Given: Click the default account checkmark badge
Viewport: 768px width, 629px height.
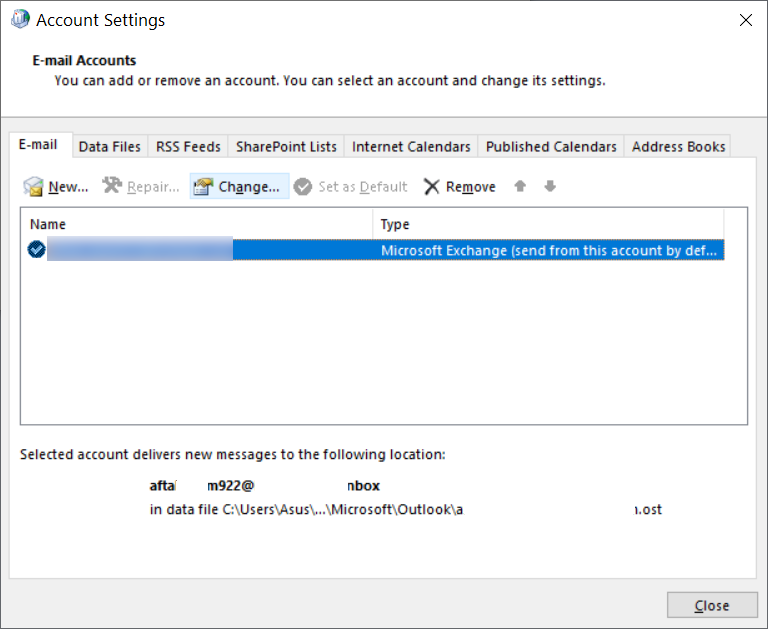Looking at the screenshot, I should [37, 249].
